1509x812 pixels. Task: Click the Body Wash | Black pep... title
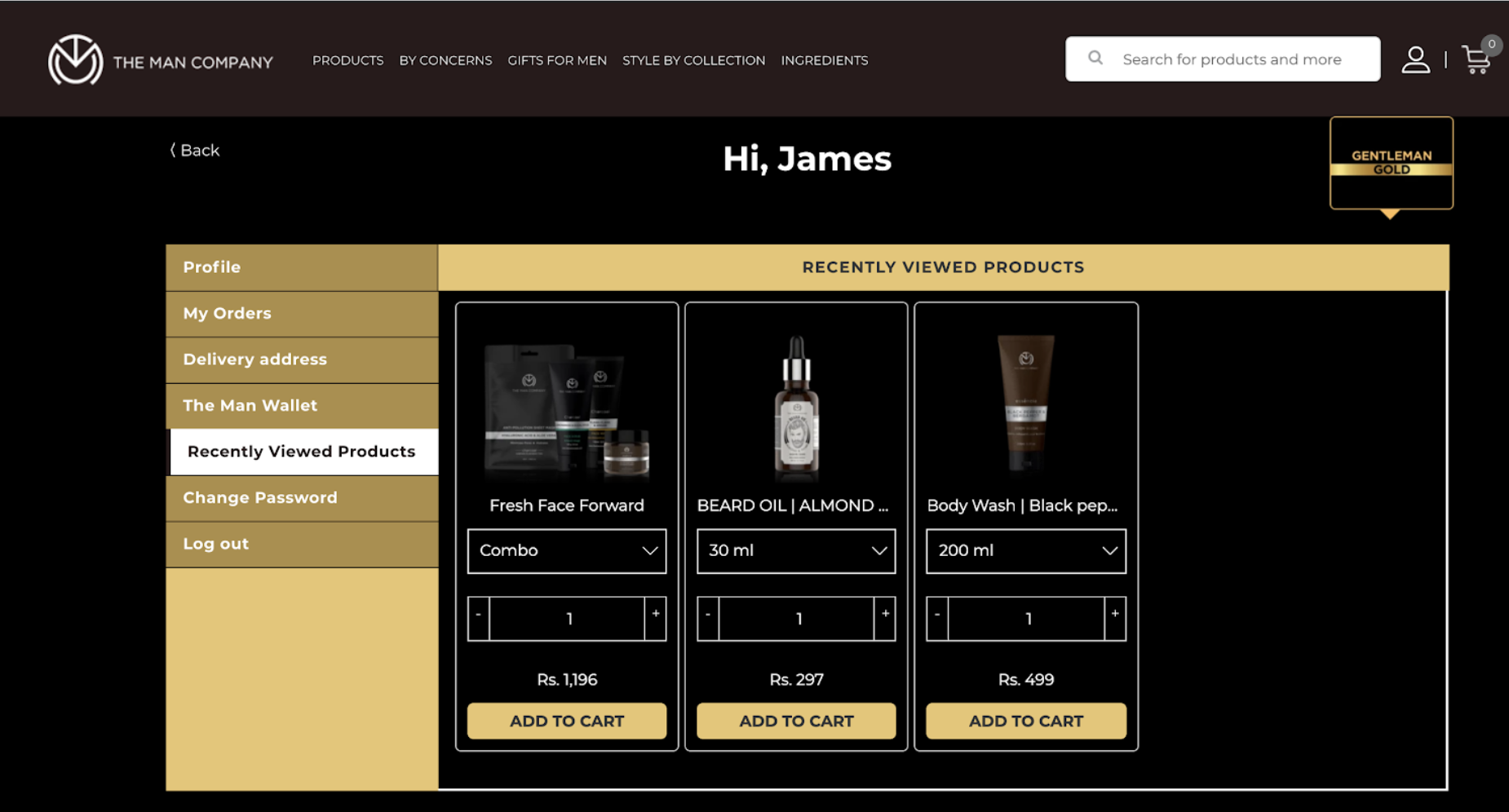(1022, 505)
